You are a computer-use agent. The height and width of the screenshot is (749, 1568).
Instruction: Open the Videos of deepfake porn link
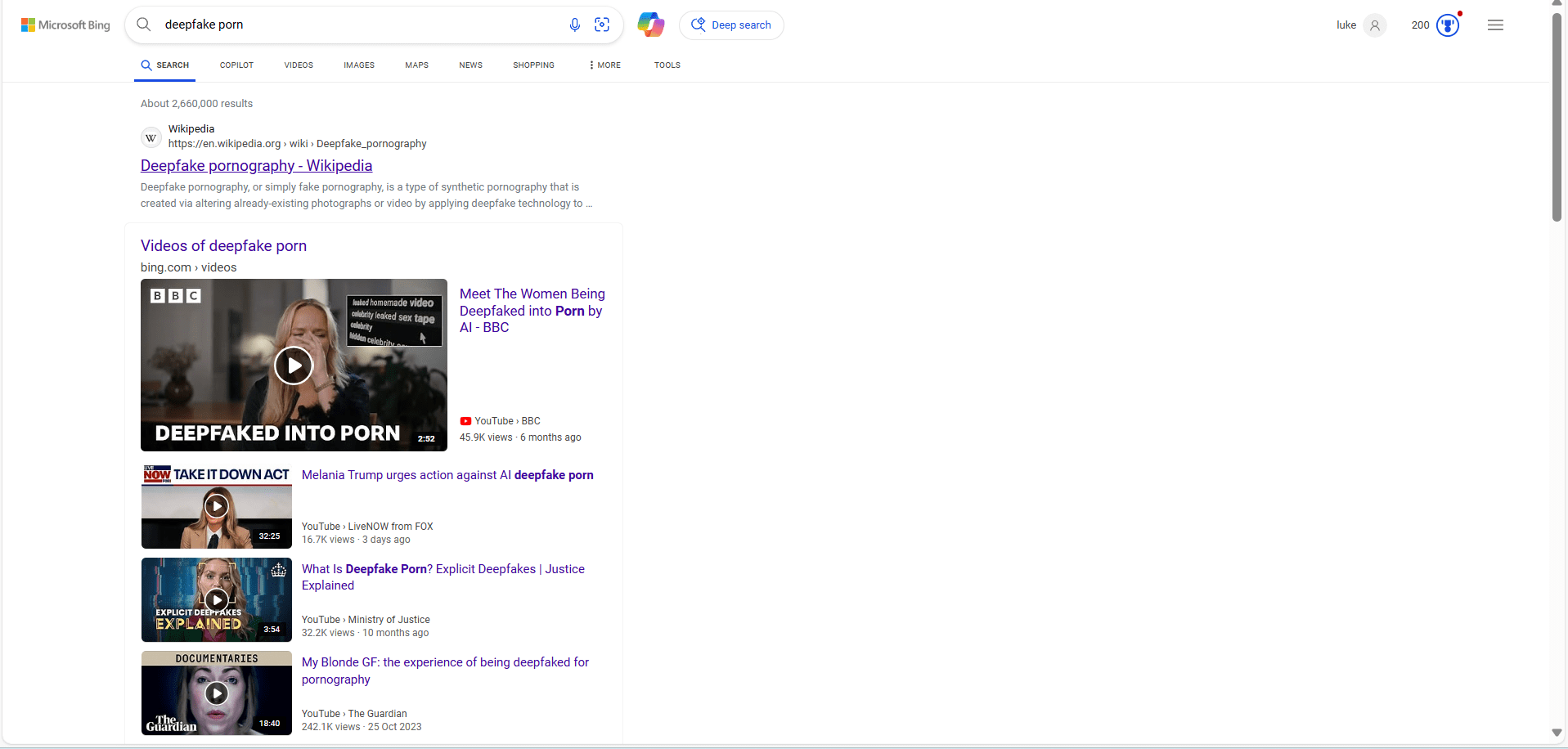click(x=223, y=245)
